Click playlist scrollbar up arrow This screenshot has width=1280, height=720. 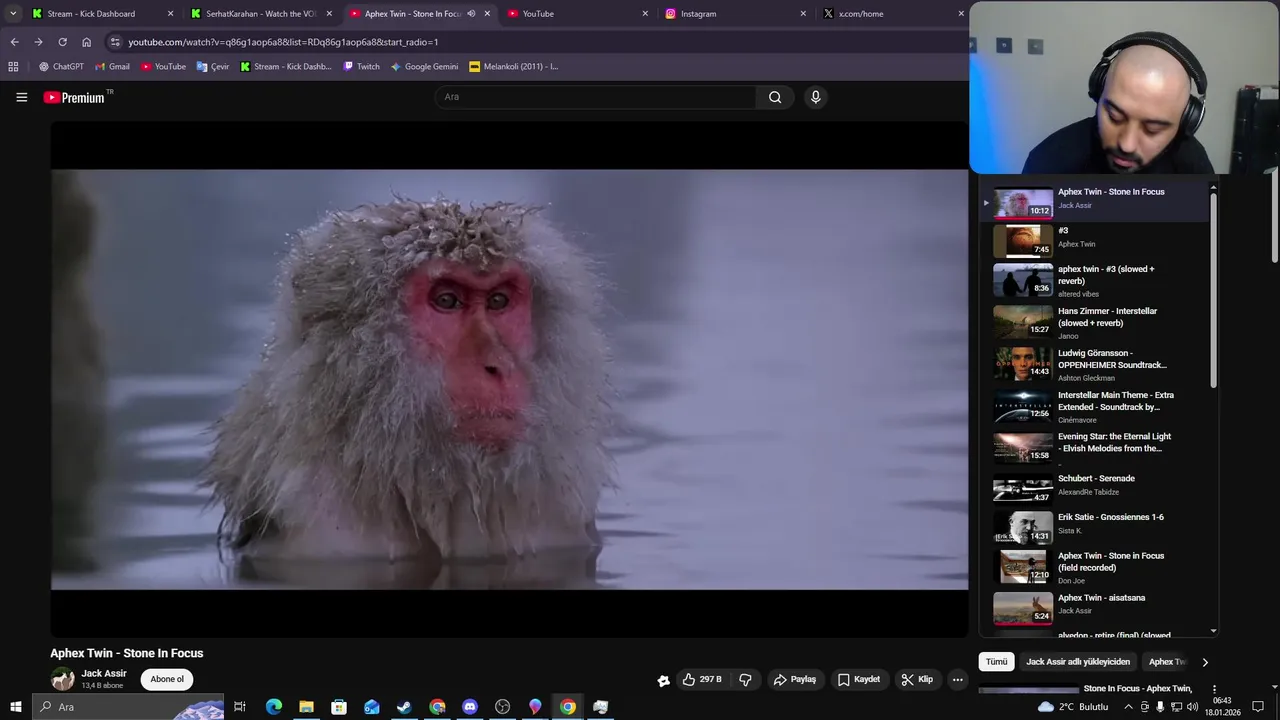pyautogui.click(x=1214, y=187)
